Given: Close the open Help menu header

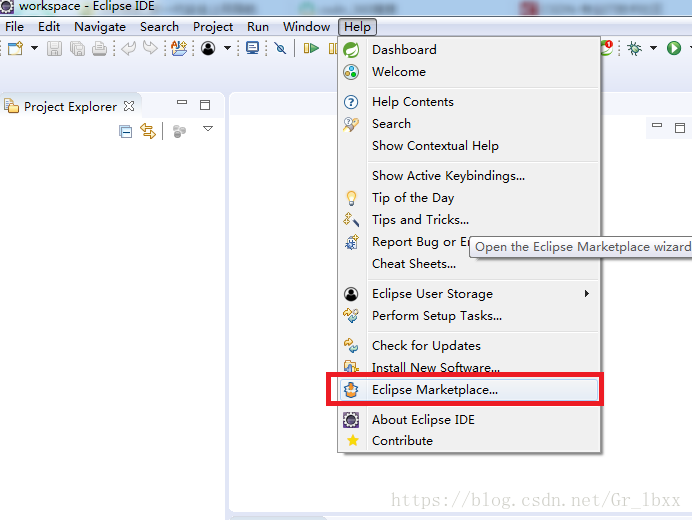Looking at the screenshot, I should pyautogui.click(x=357, y=27).
